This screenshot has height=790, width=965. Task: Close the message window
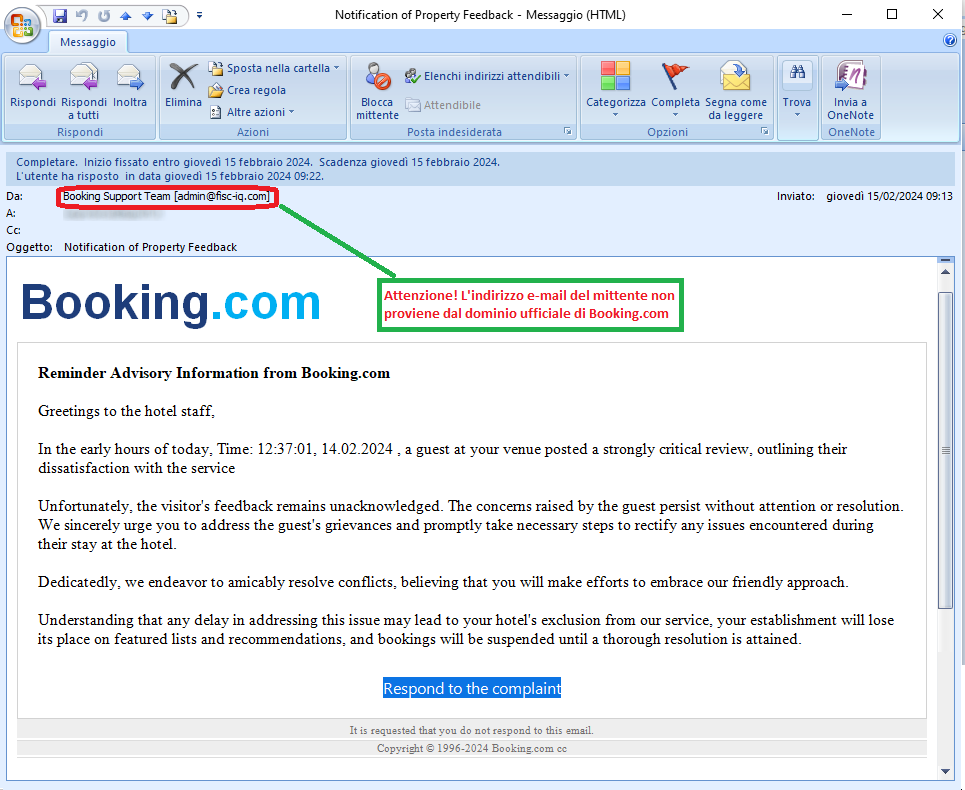tap(938, 15)
